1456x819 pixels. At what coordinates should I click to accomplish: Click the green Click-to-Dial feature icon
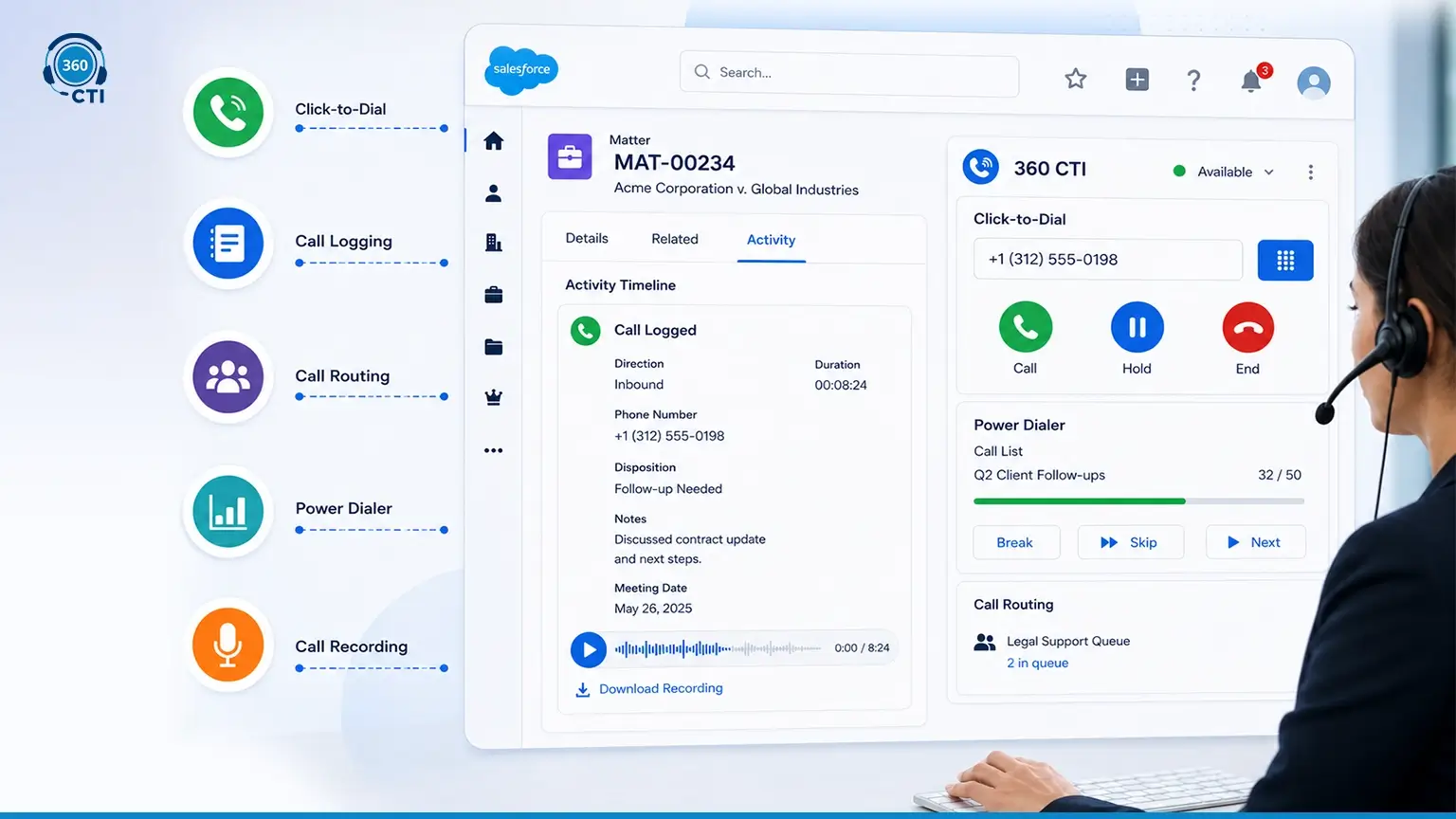228,113
